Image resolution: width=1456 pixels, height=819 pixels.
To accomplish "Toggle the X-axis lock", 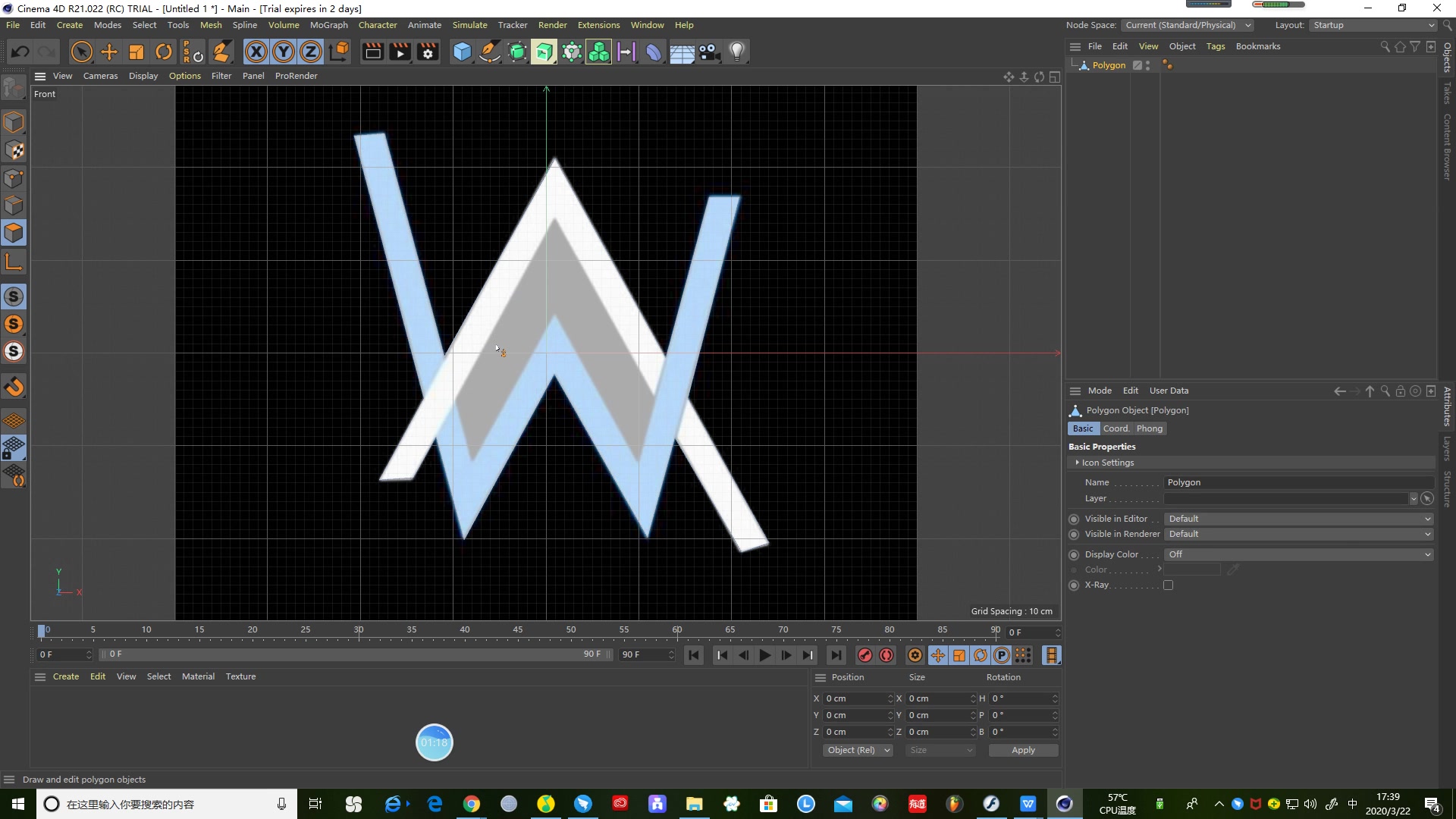I will click(256, 52).
